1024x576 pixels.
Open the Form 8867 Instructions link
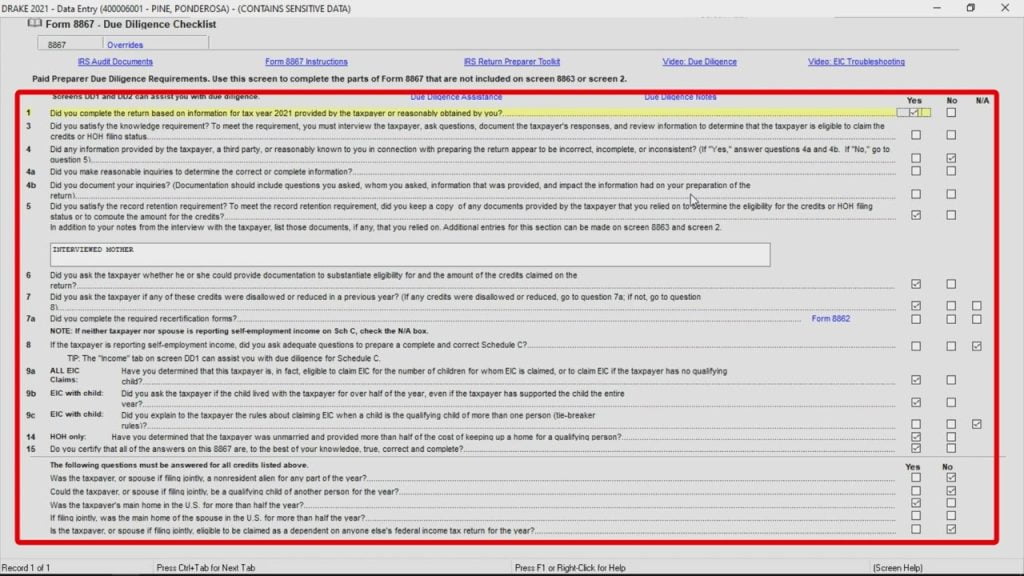(306, 62)
